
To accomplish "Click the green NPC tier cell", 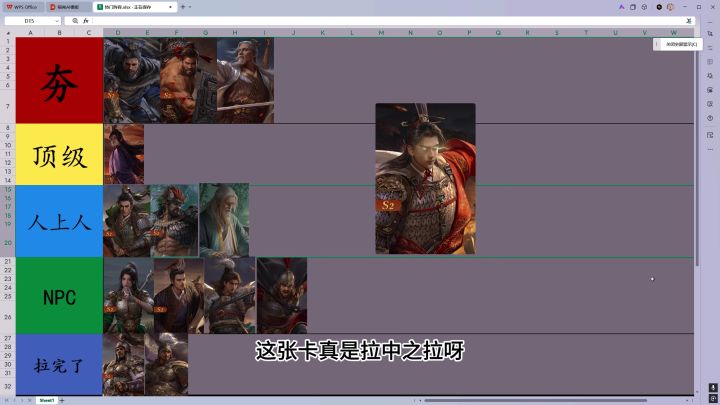I will (59, 296).
